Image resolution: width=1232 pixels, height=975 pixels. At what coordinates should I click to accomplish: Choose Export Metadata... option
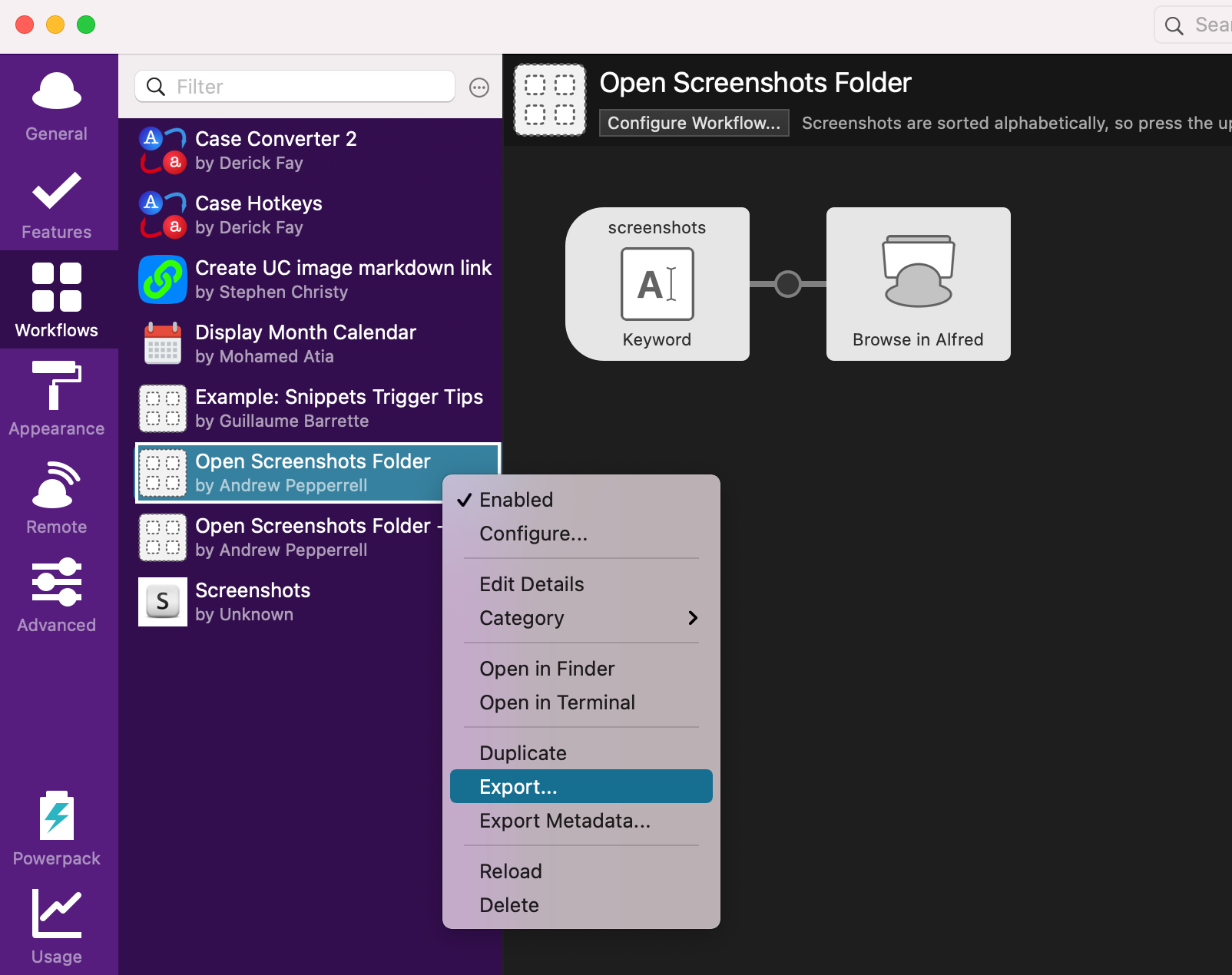click(581, 821)
